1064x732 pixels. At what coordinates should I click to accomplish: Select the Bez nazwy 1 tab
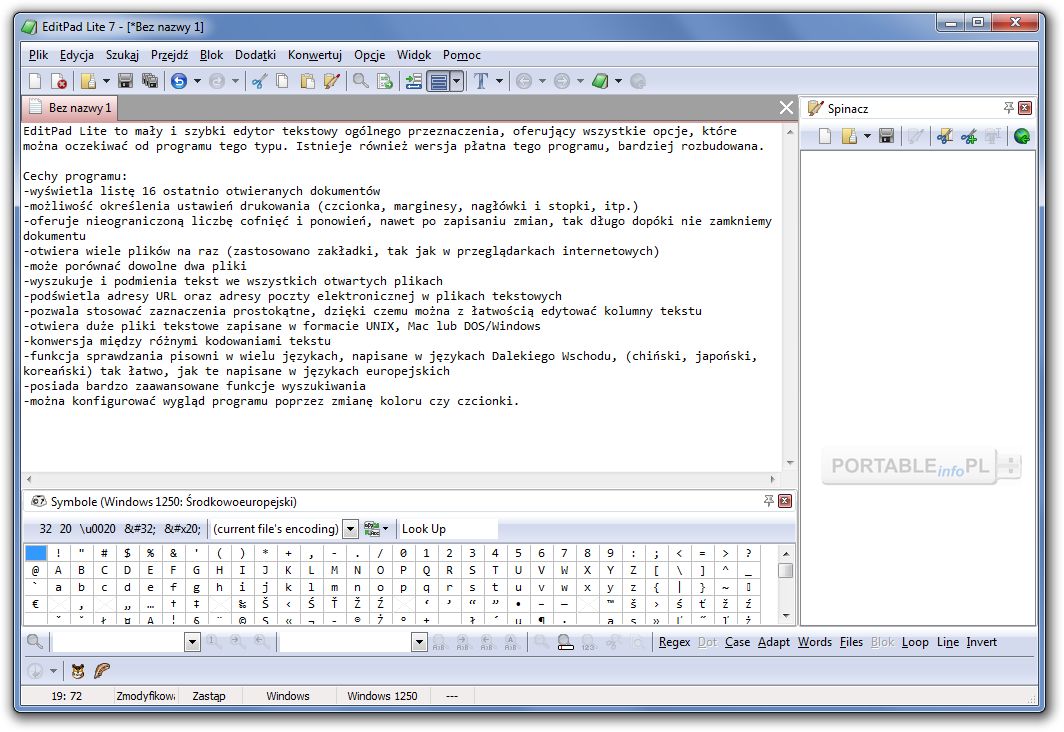70,108
